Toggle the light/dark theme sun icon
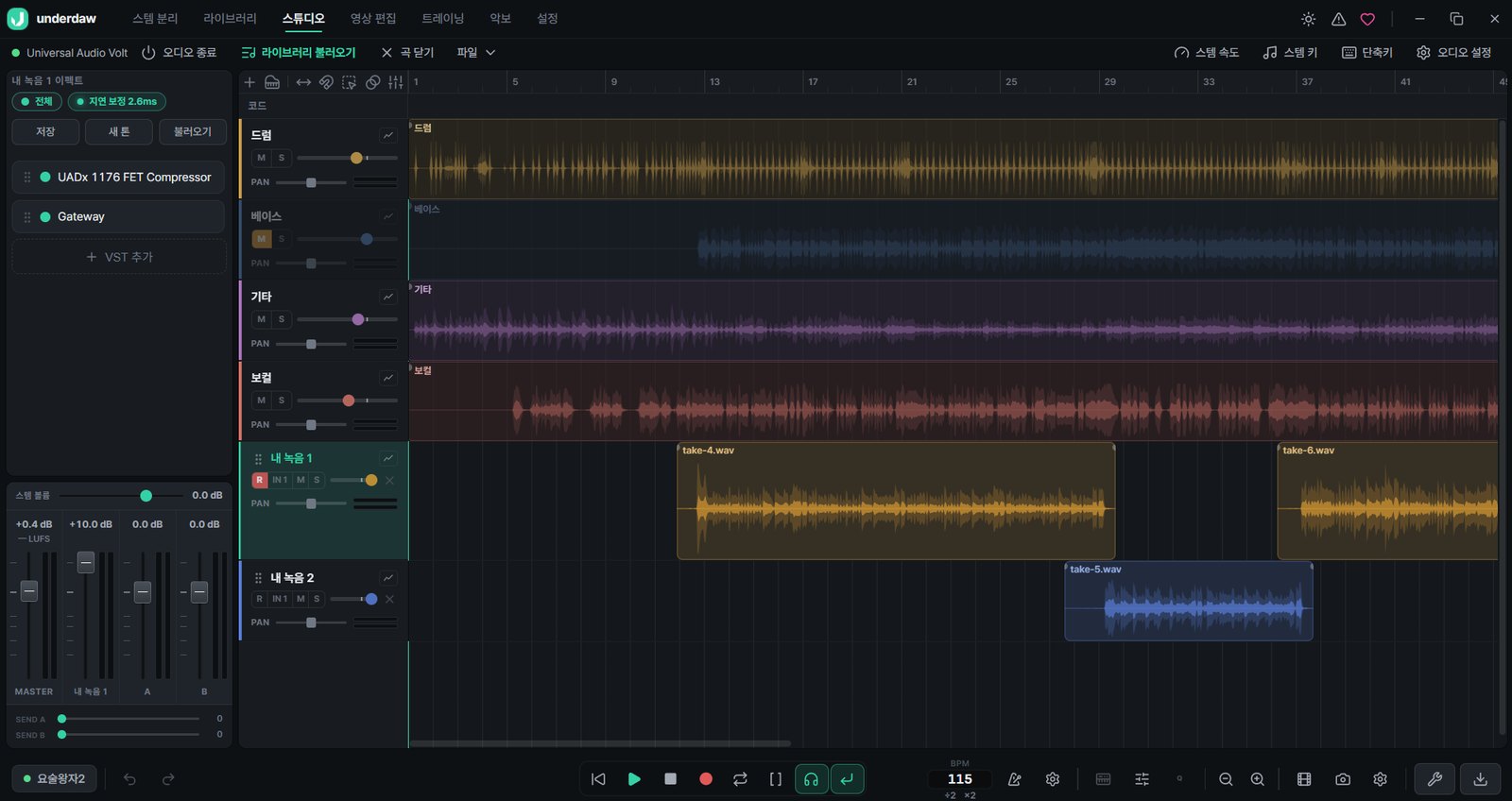This screenshot has width=1512, height=801. (x=1309, y=19)
